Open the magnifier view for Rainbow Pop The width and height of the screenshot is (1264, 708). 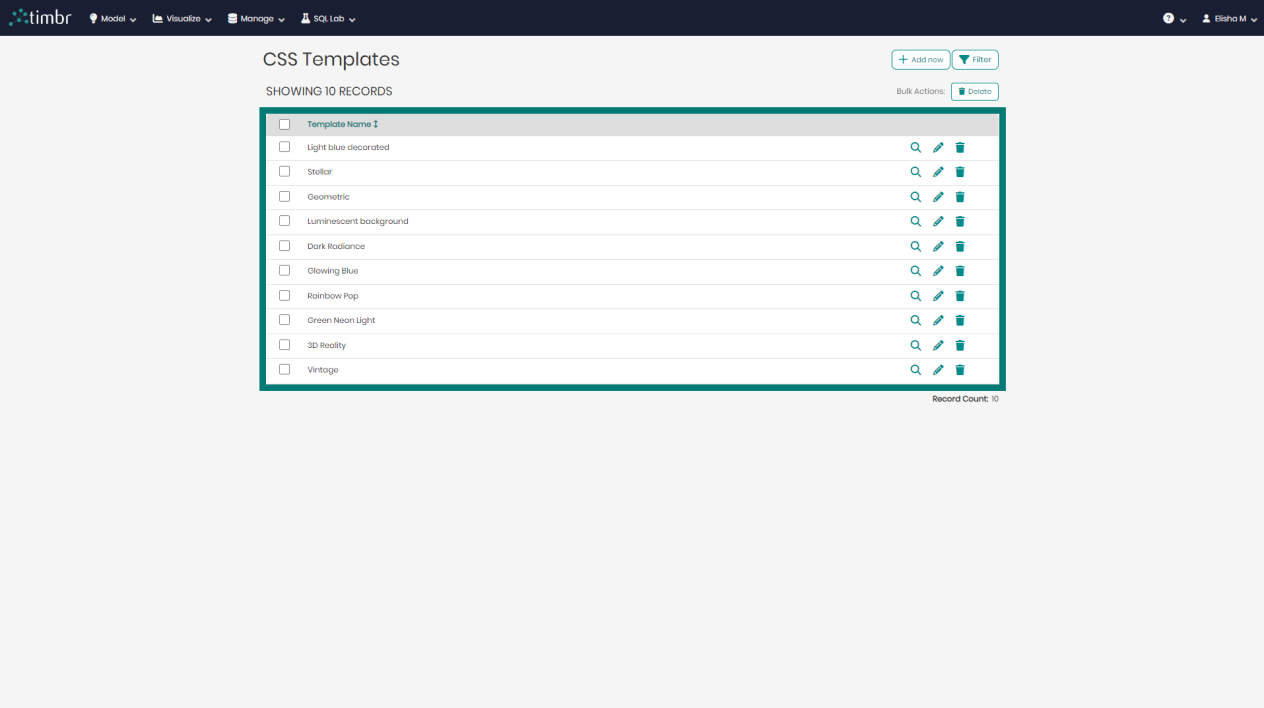[x=915, y=295]
